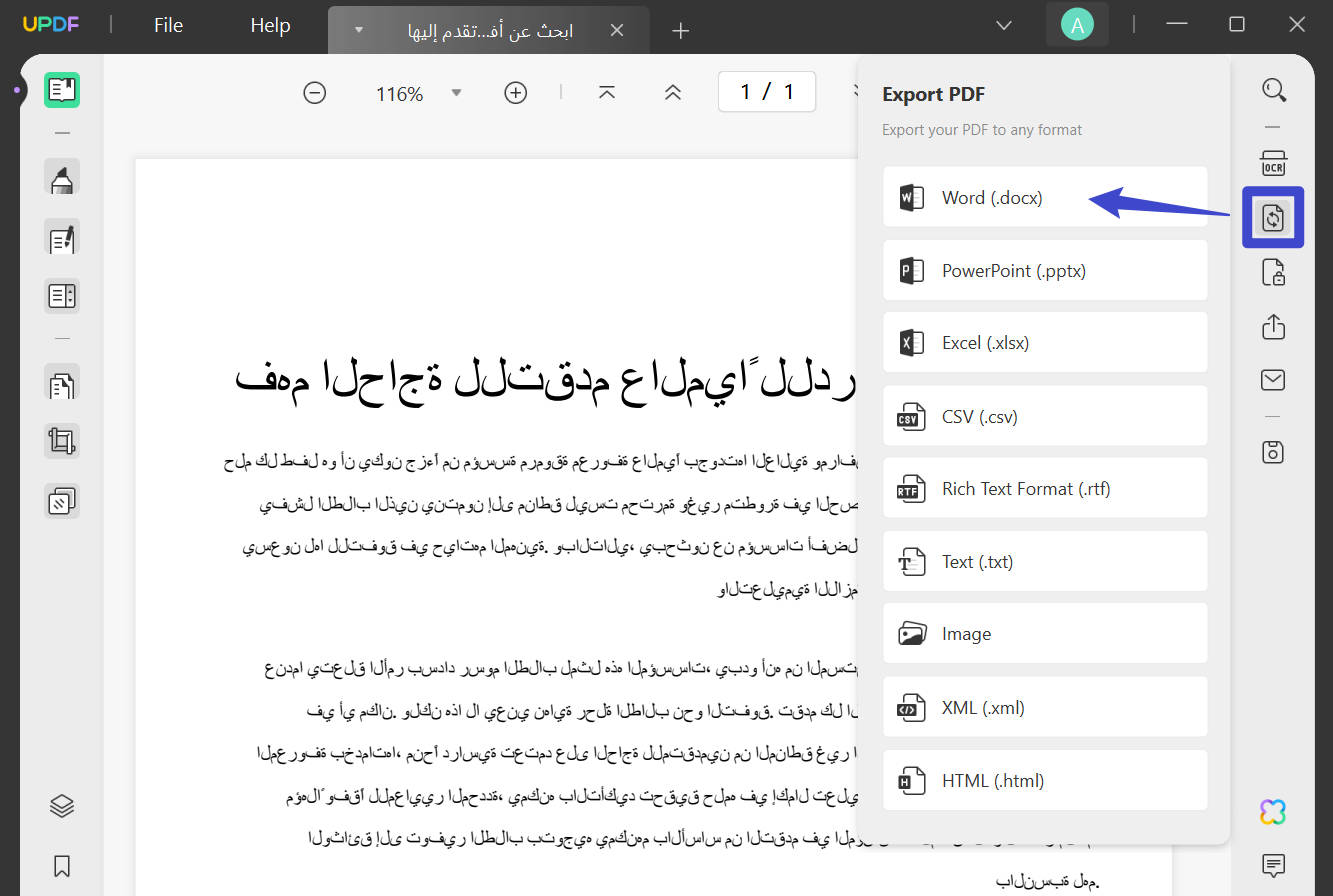Select the highlighter annotation tool
The width and height of the screenshot is (1333, 896).
(x=62, y=178)
